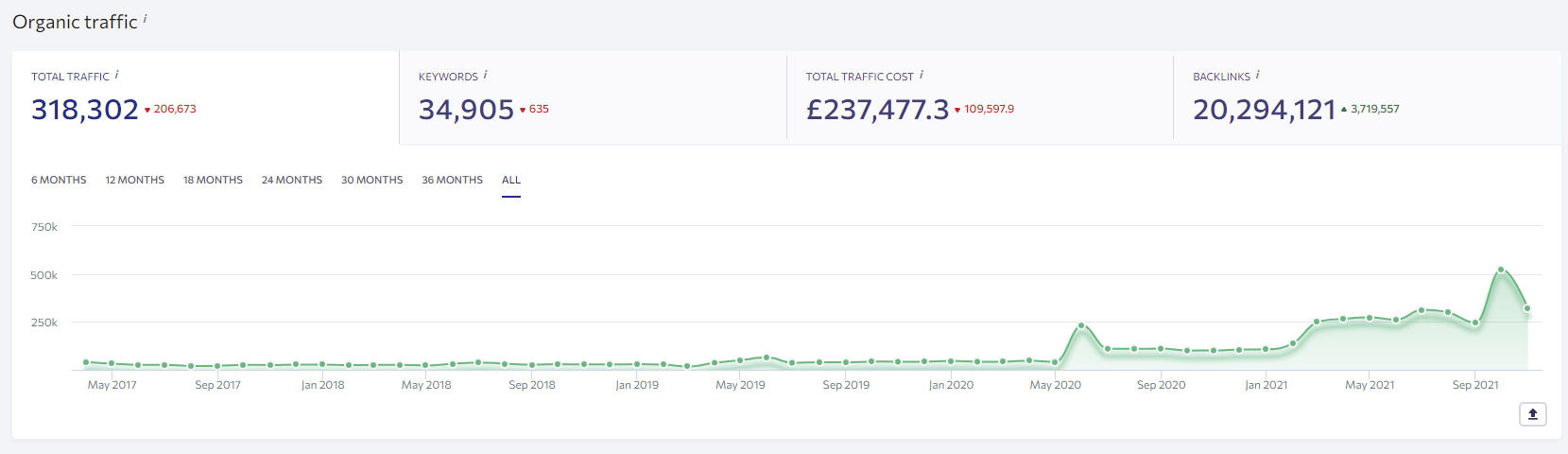The width and height of the screenshot is (1568, 454).
Task: Click the traffic decrease figure 206,673
Action: [x=175, y=109]
